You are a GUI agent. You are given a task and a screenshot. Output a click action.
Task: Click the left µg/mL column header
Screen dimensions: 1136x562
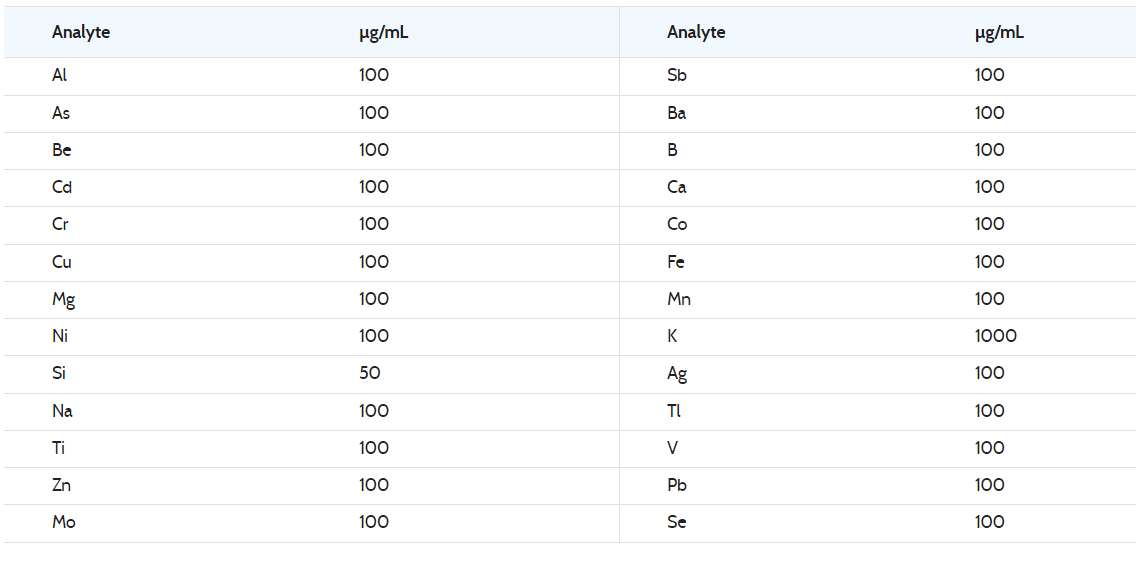(x=384, y=33)
